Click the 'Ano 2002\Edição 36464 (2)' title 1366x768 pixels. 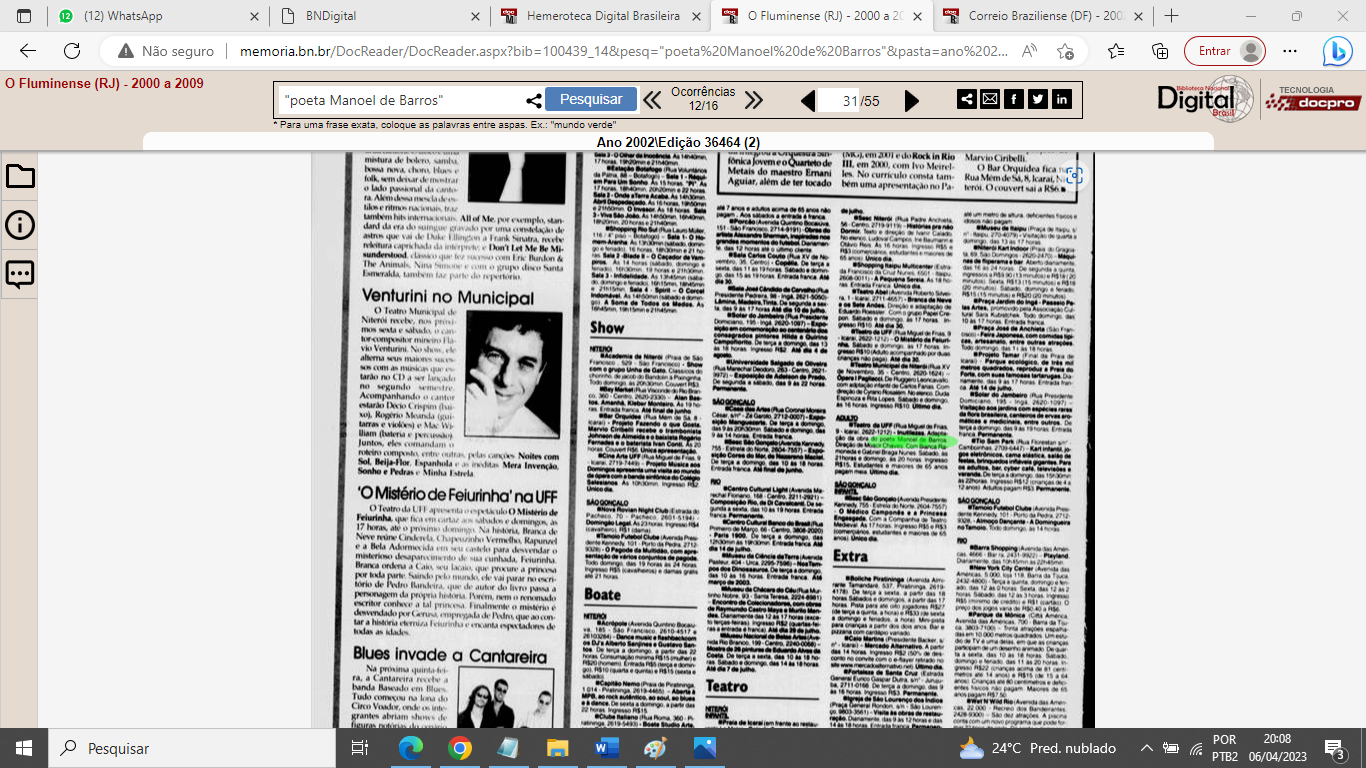pos(677,142)
